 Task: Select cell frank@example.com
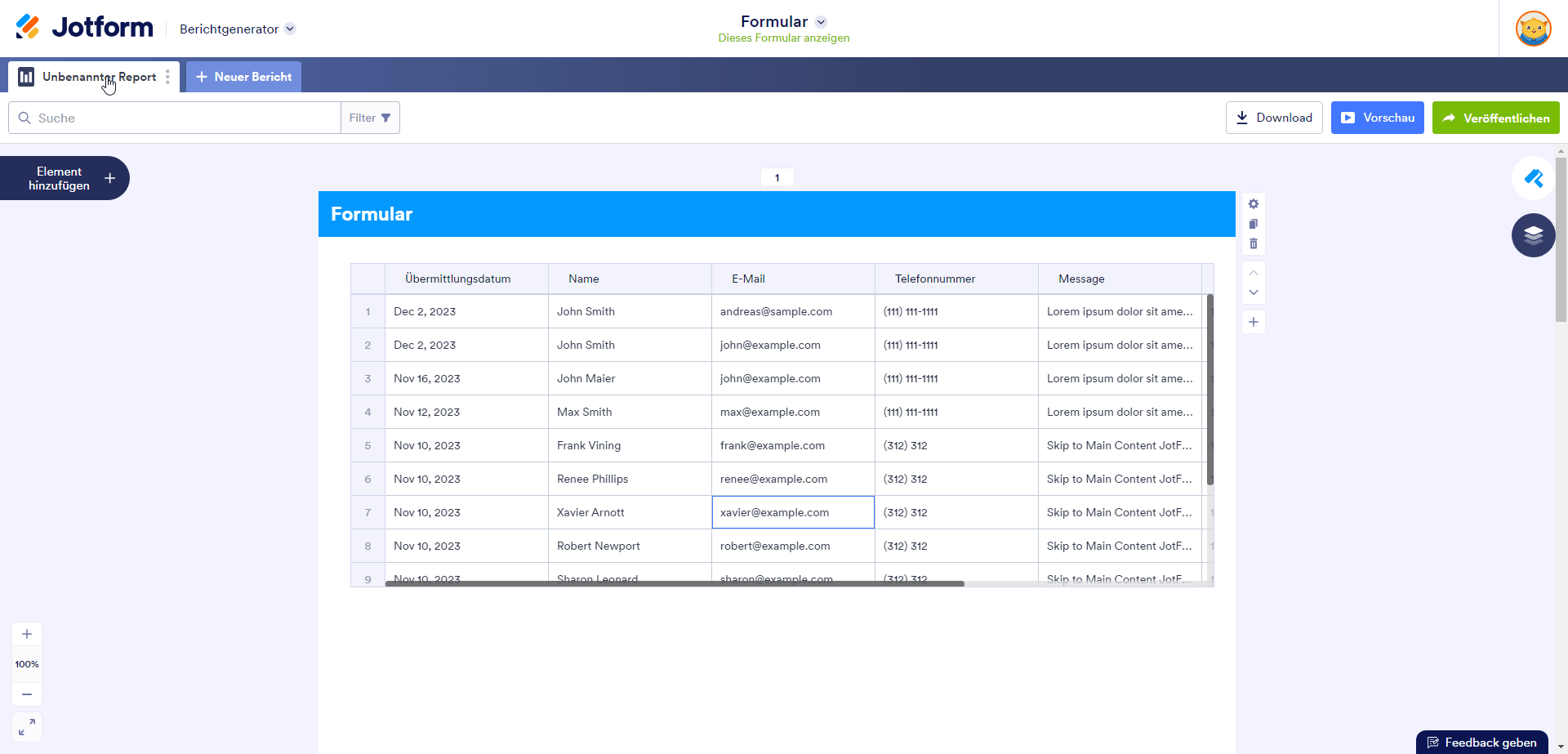pos(793,445)
